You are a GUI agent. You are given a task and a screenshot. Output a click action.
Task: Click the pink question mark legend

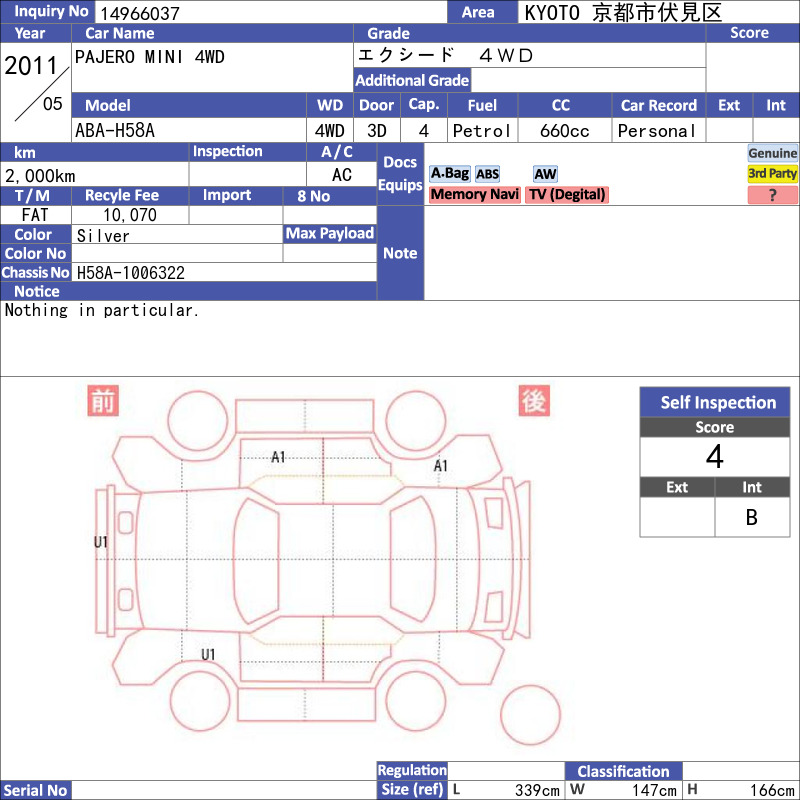(x=772, y=195)
